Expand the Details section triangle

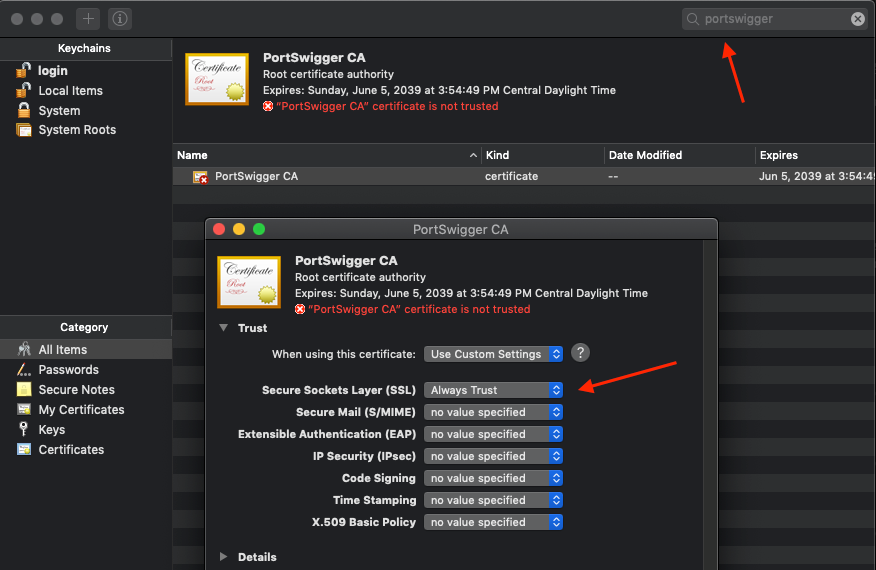223,557
